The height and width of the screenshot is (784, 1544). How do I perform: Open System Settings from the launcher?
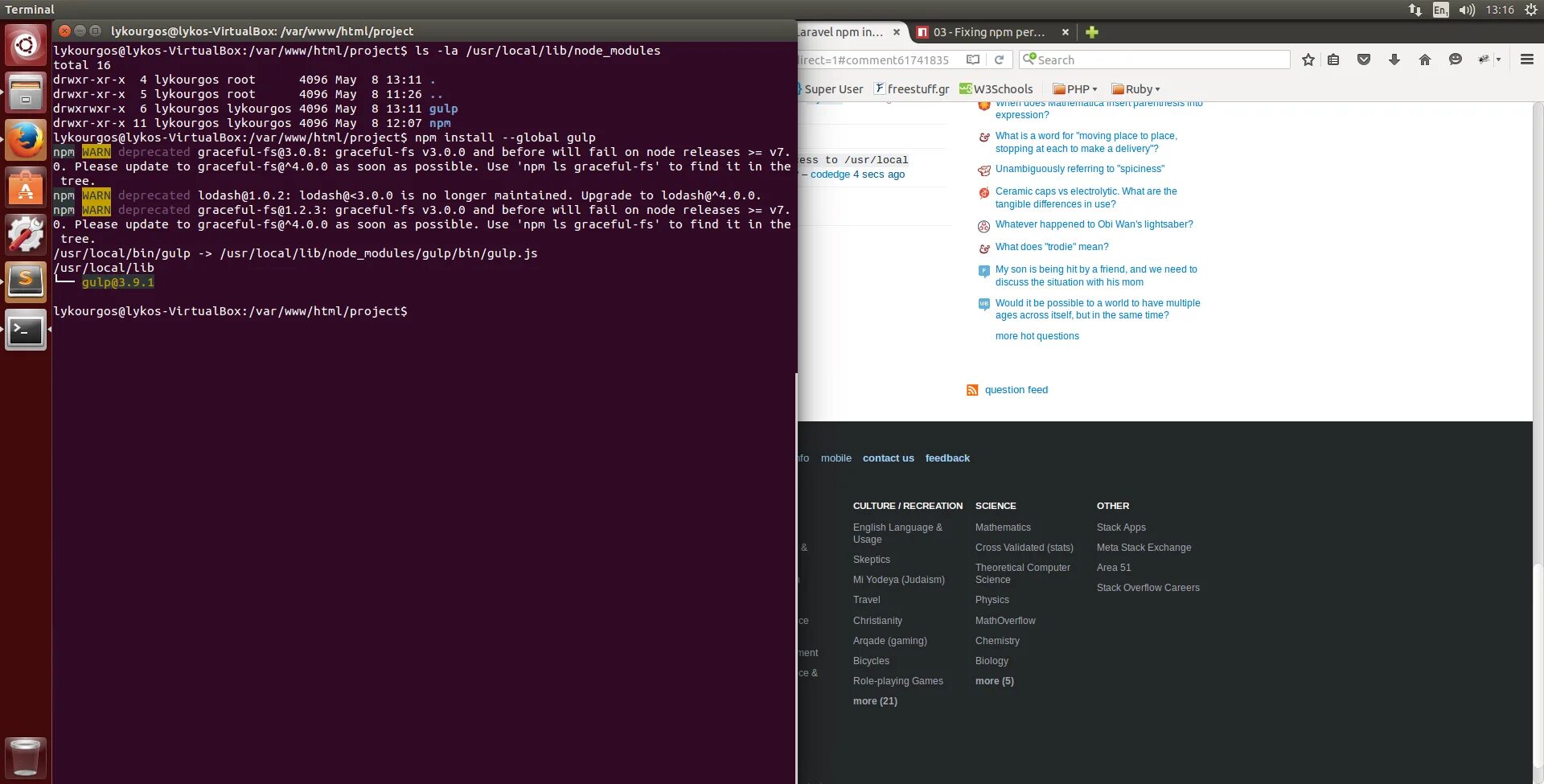[26, 234]
